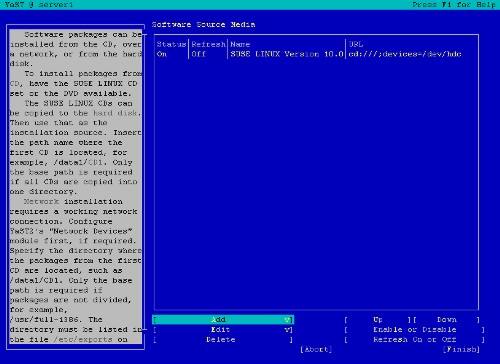The width and height of the screenshot is (500, 364).
Task: Click the cd:///;devices=/dev/hdc URL cell
Action: pyautogui.click(x=405, y=54)
